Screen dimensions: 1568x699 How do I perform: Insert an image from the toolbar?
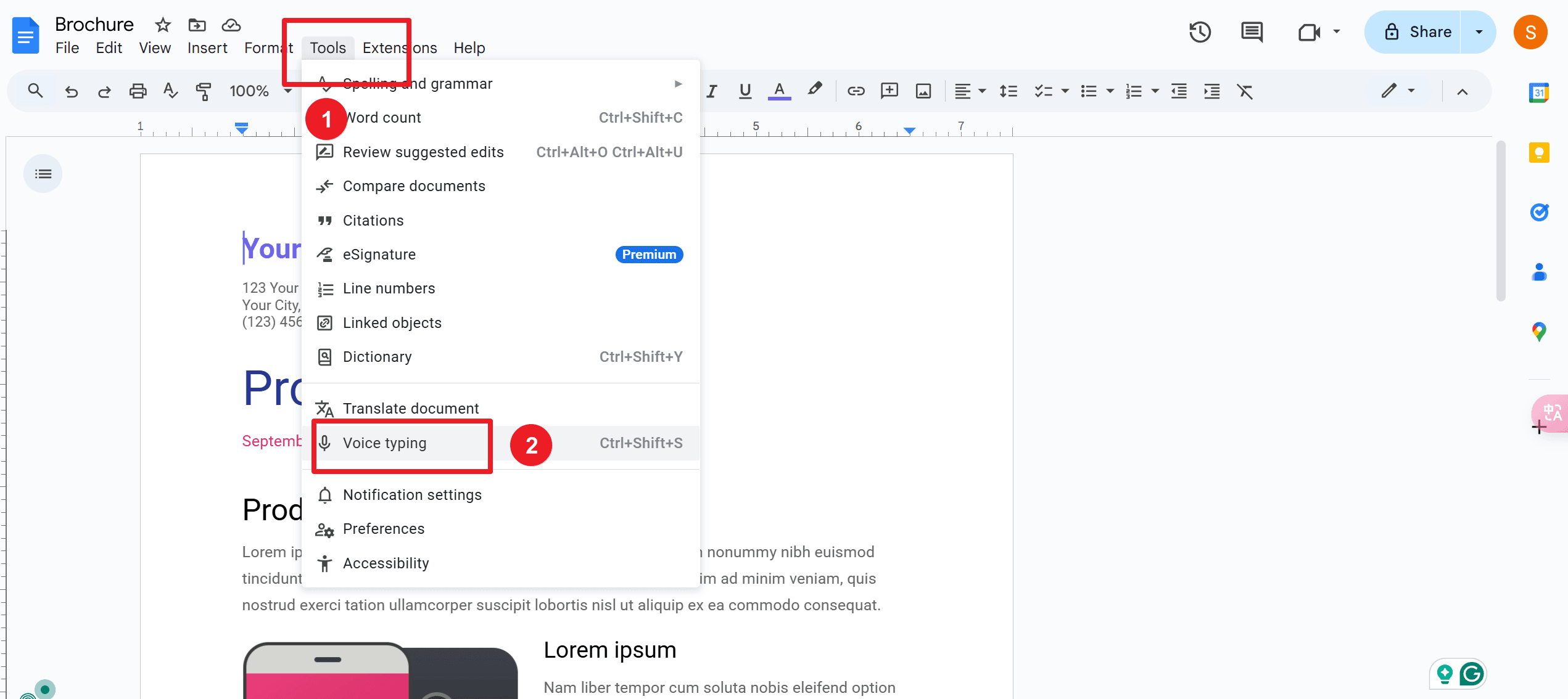pyautogui.click(x=923, y=91)
